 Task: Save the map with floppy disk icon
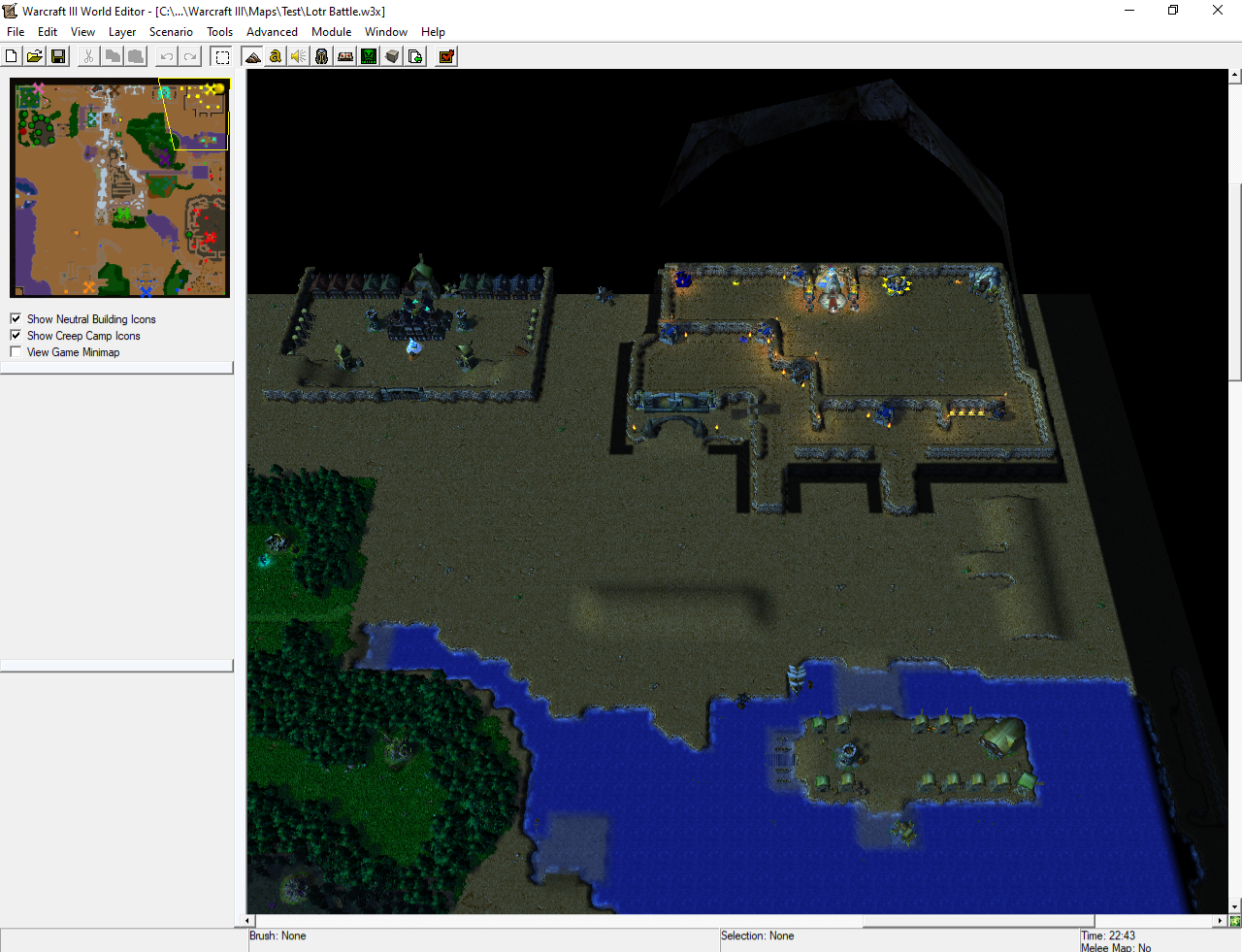(x=58, y=56)
